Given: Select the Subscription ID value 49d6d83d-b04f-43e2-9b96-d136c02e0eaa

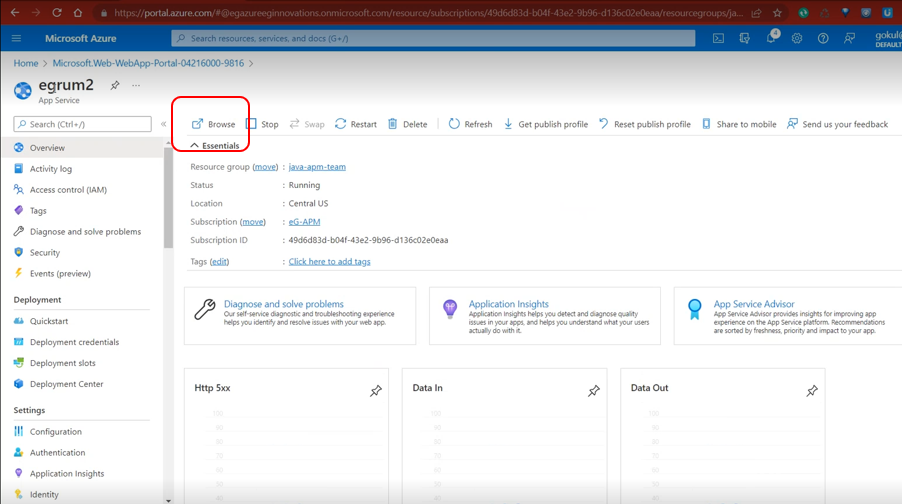Looking at the screenshot, I should (368, 240).
